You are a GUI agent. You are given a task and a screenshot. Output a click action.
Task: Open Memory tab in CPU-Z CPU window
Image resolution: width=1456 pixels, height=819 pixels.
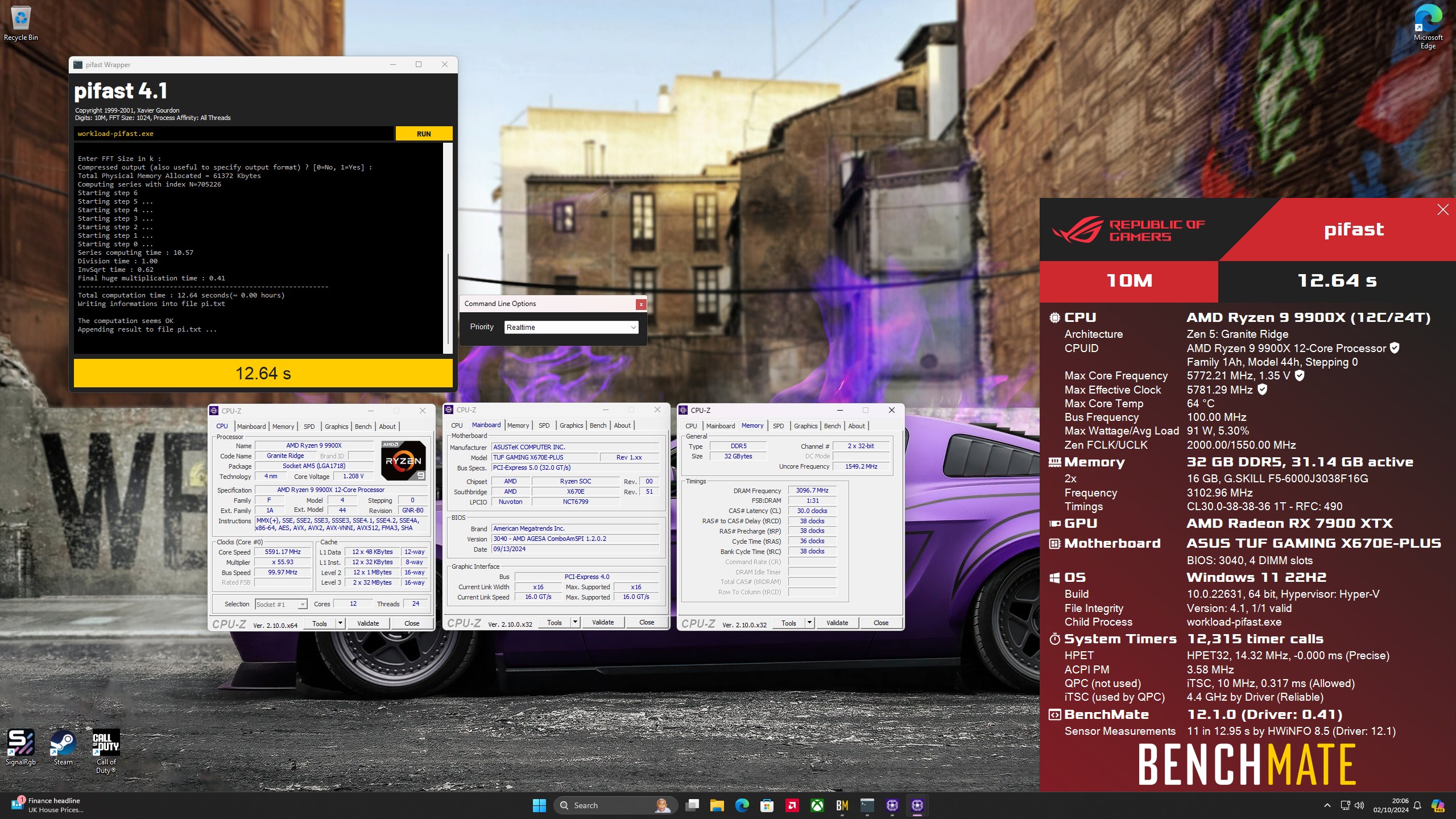click(x=283, y=427)
